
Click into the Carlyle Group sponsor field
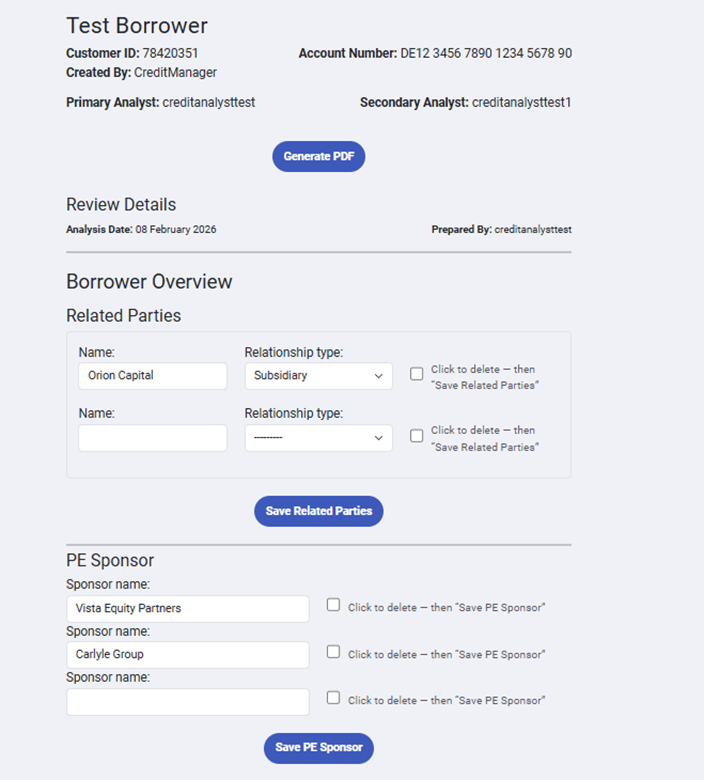(187, 655)
